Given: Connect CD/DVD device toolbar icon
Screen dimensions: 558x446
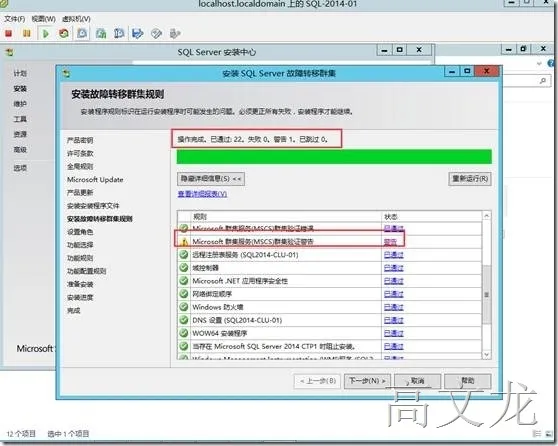Looking at the screenshot, I should (156, 34).
